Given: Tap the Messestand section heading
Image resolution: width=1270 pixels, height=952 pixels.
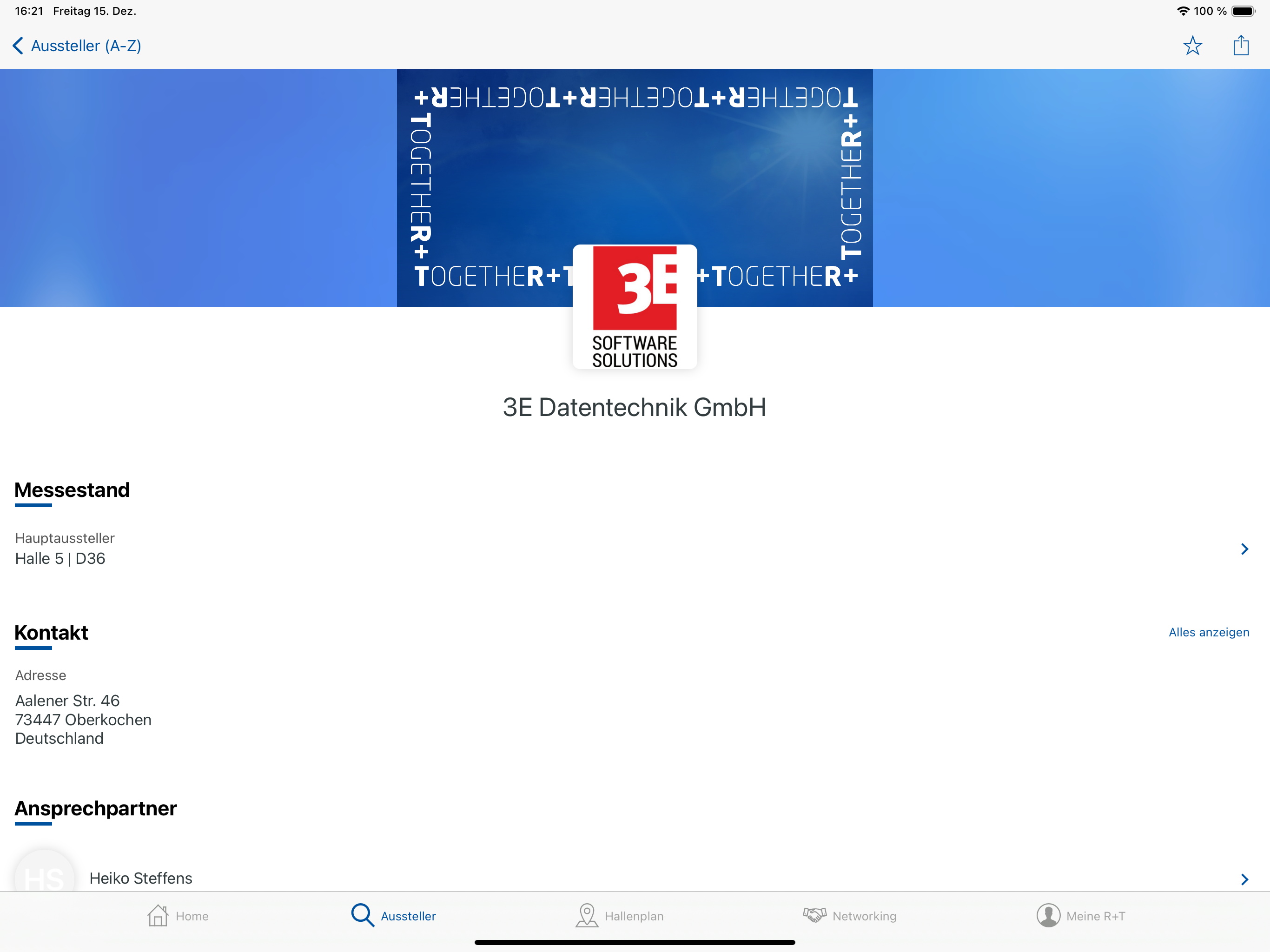Looking at the screenshot, I should tap(72, 490).
